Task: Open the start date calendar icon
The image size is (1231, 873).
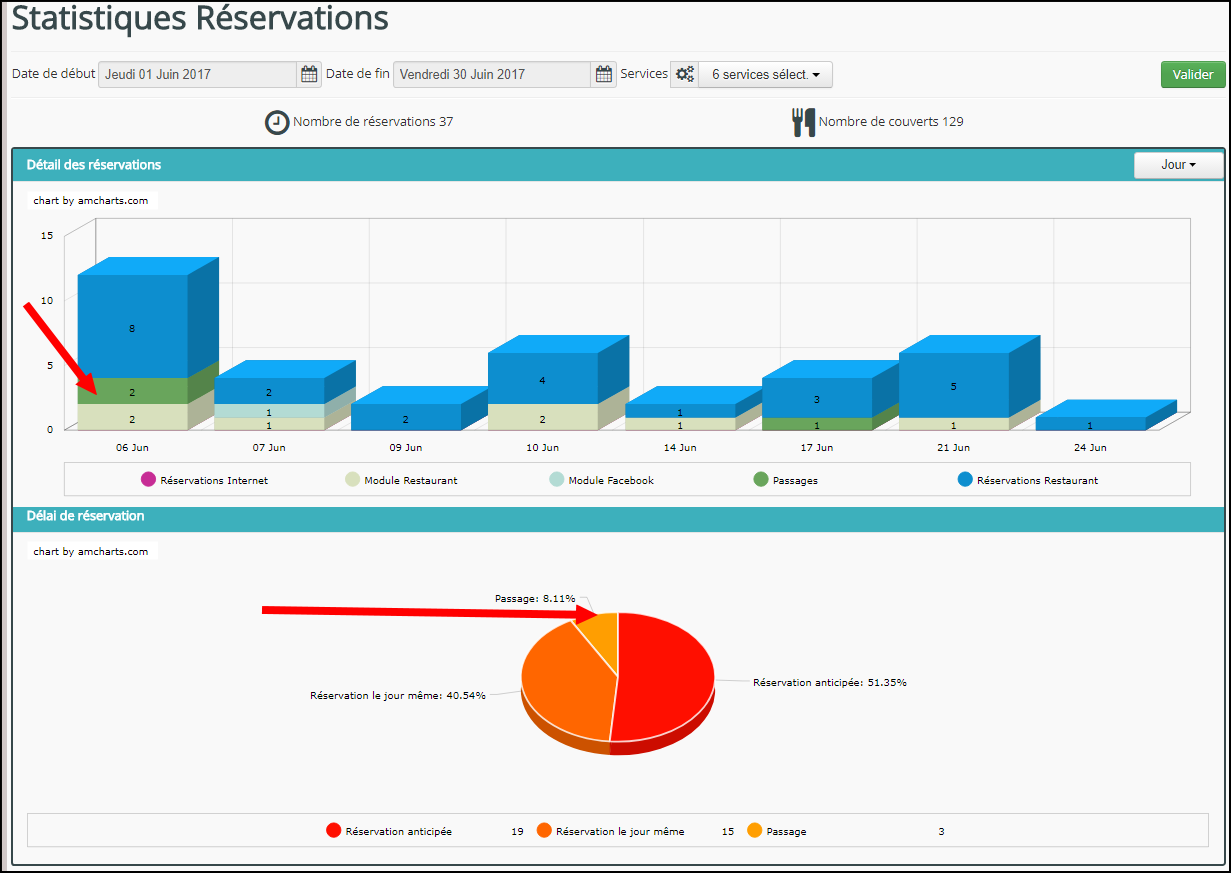Action: tap(309, 74)
